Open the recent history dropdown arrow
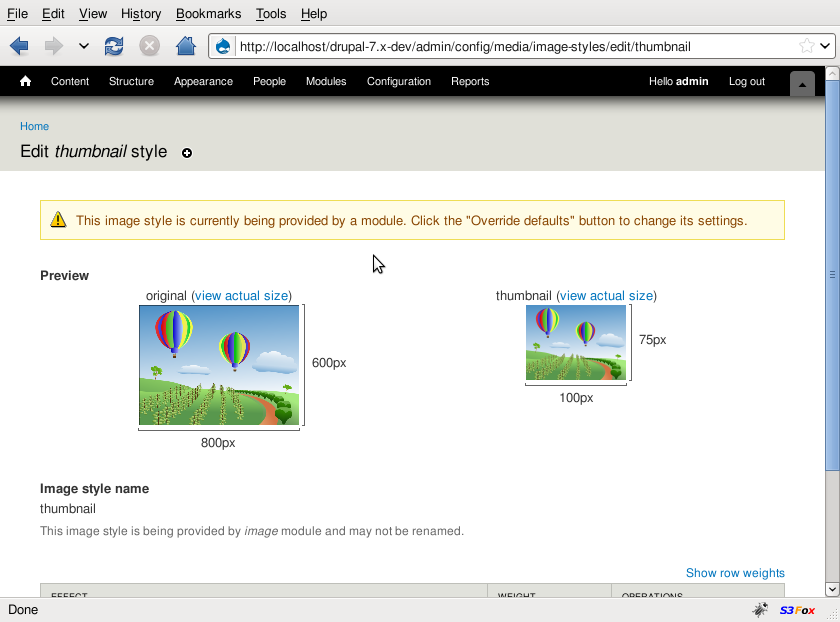This screenshot has width=840, height=622. (84, 46)
